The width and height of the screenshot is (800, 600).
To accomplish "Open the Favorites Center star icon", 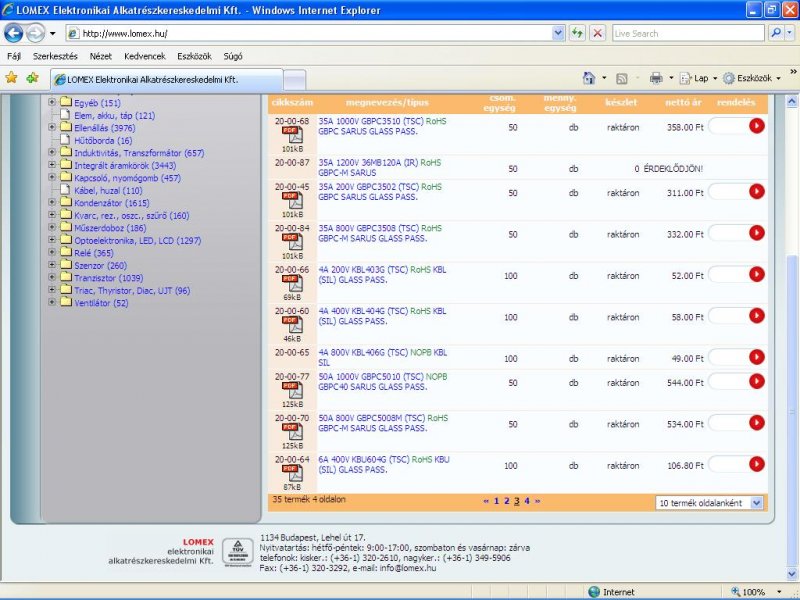I will (x=11, y=78).
